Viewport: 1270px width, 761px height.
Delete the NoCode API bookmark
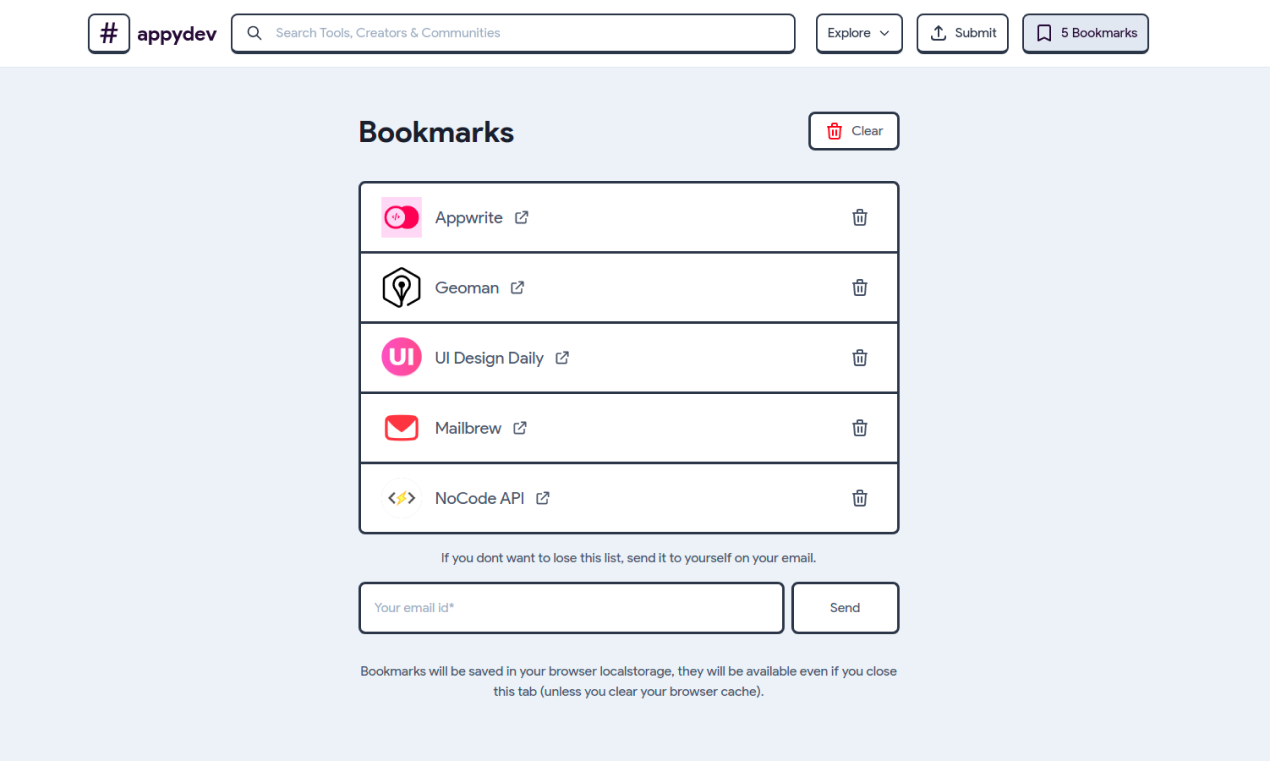[859, 497]
